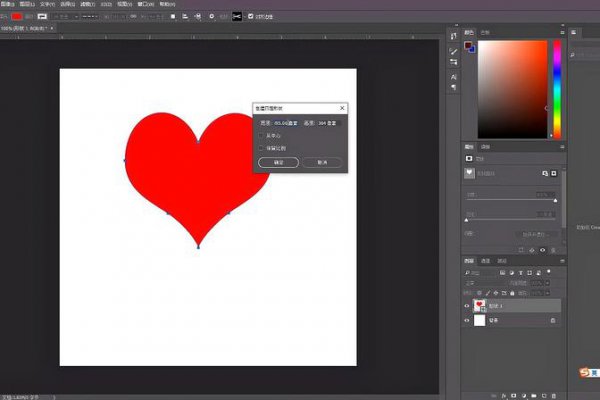Open the Brush Settings icon in collapsed dock
Image resolution: width=600 pixels, height=400 pixels.
click(x=453, y=62)
